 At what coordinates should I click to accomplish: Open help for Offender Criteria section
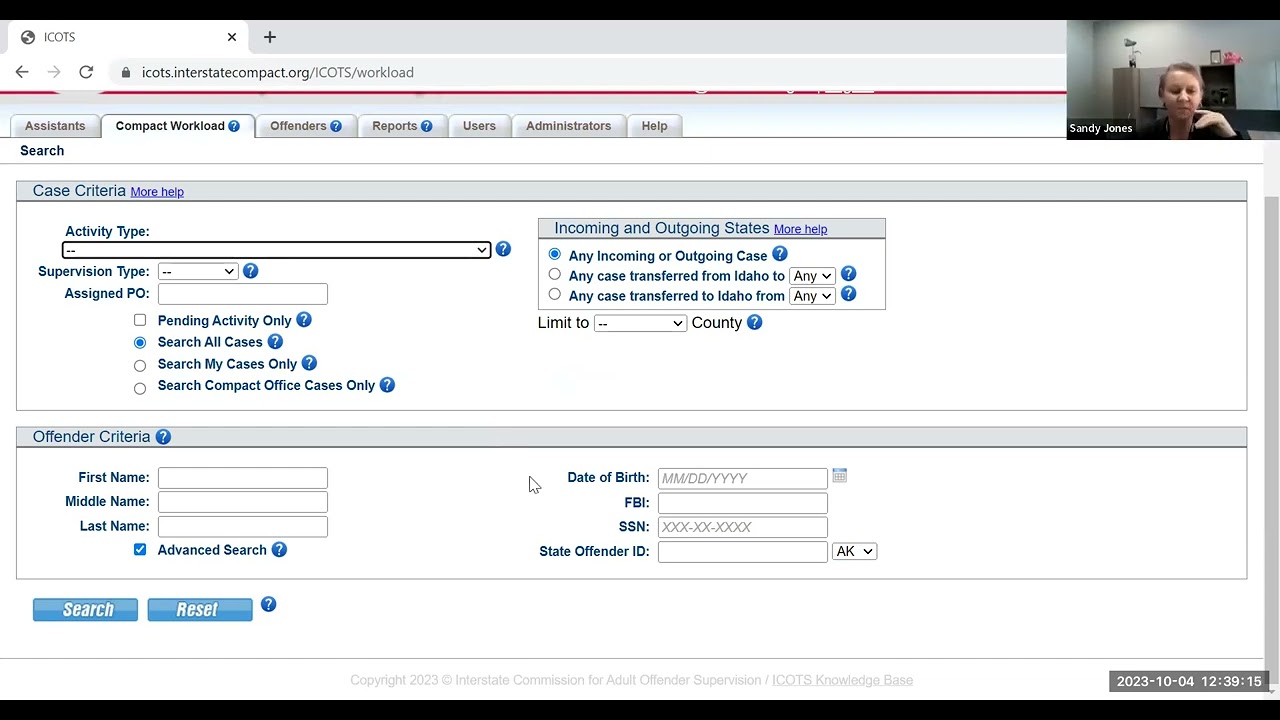163,437
